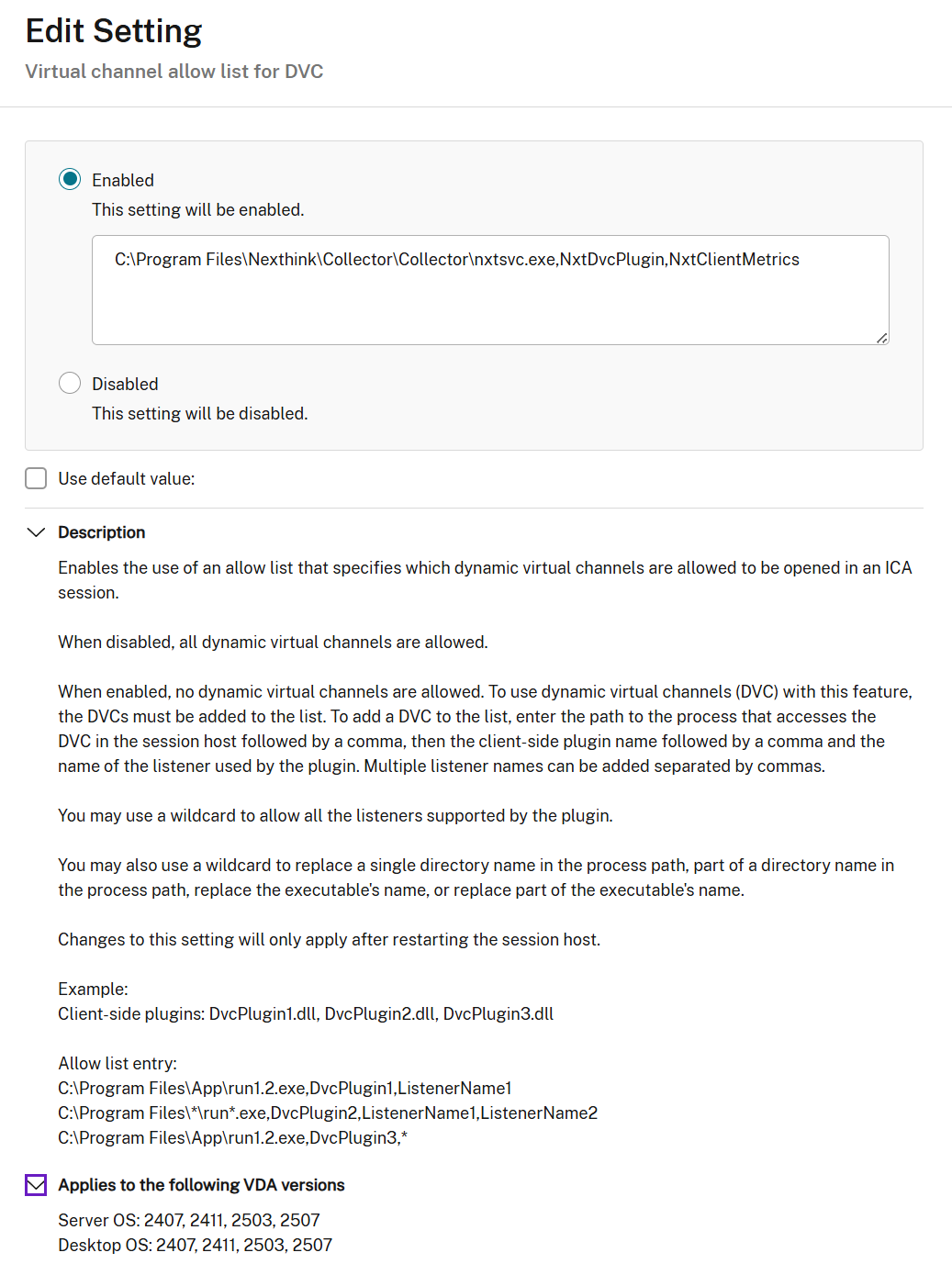Viewport: 952px width, 1275px height.
Task: Select the Disabled radio button
Action: (70, 383)
